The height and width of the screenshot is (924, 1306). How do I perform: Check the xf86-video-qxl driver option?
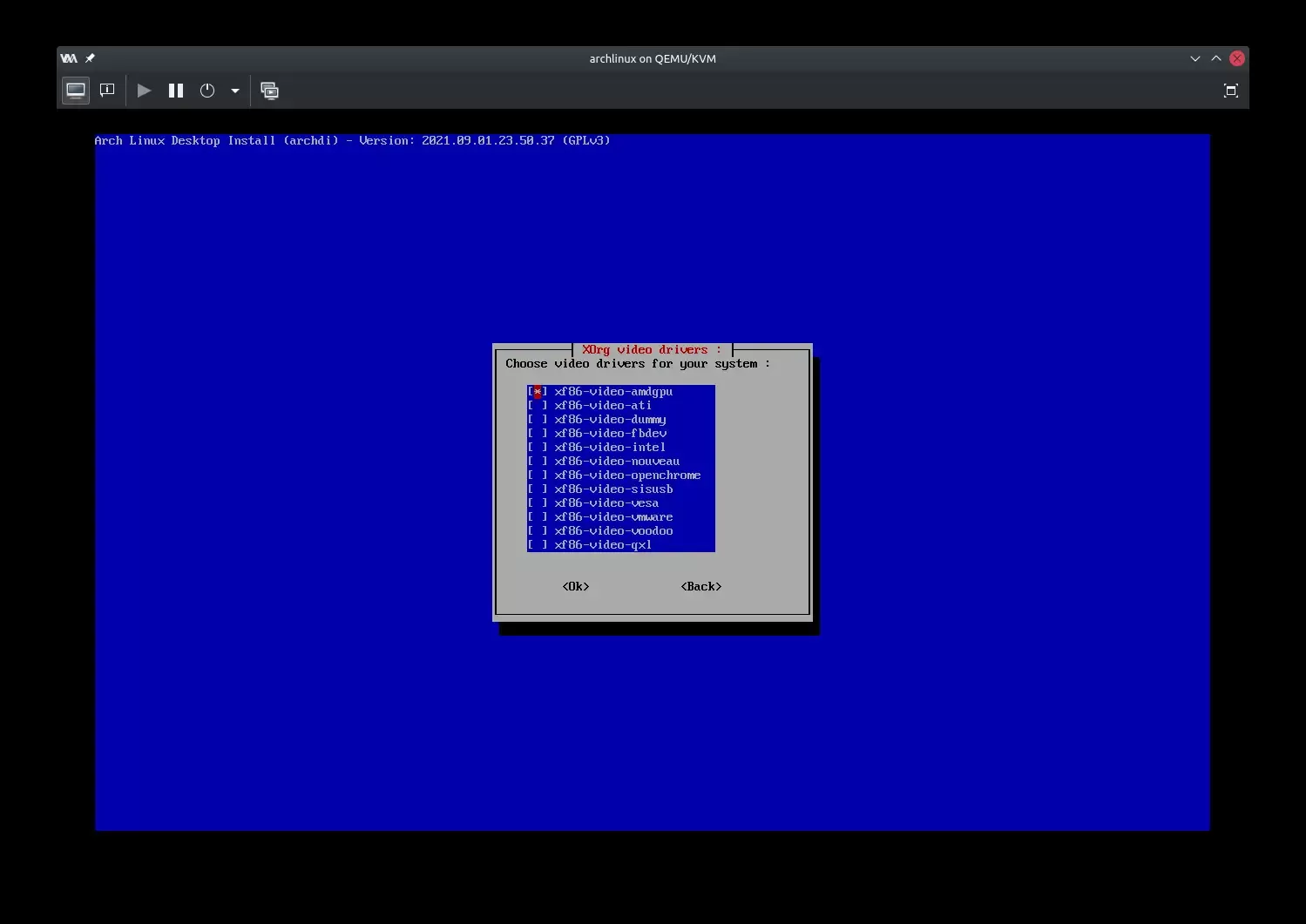[x=538, y=545]
